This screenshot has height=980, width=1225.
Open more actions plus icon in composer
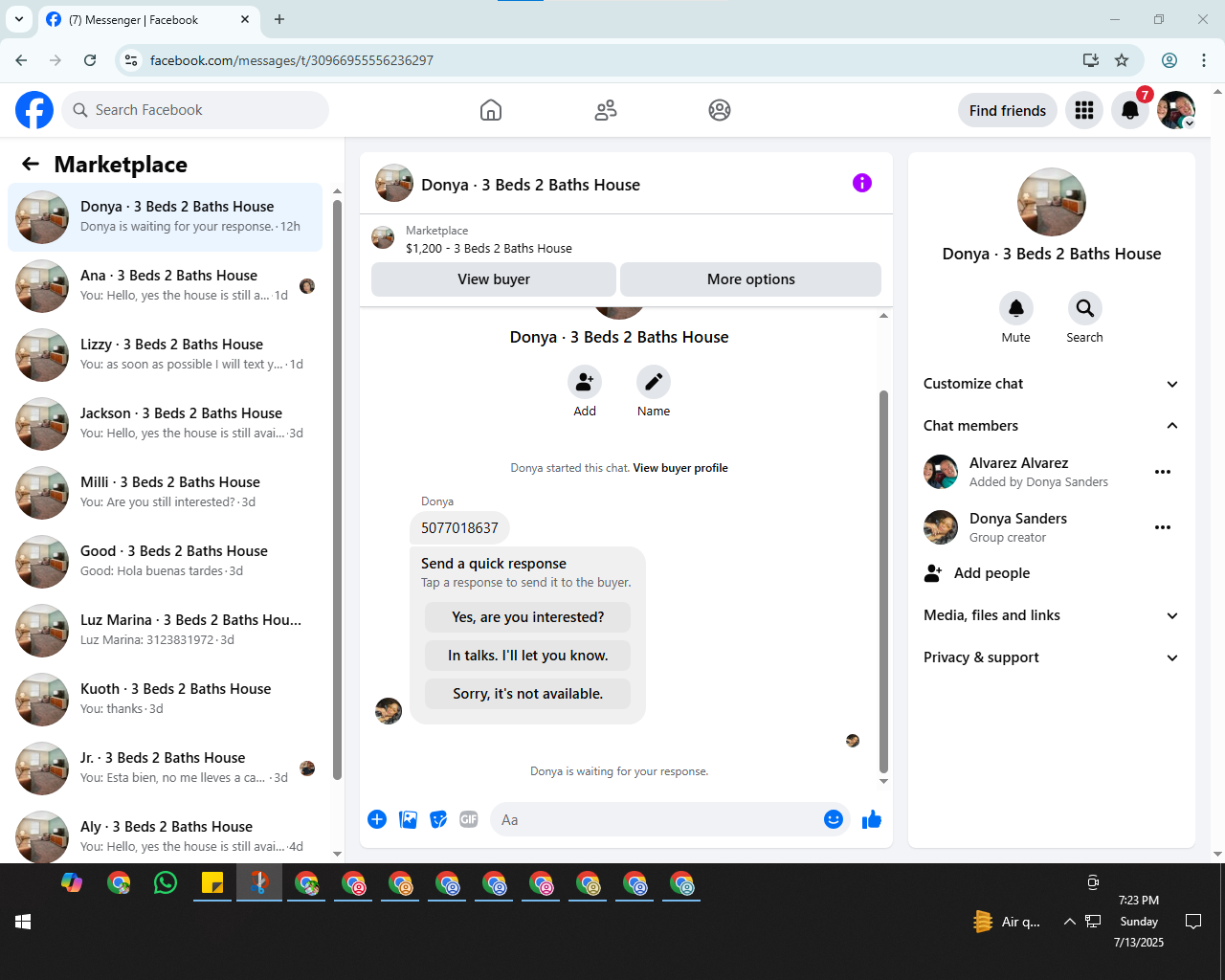click(377, 819)
